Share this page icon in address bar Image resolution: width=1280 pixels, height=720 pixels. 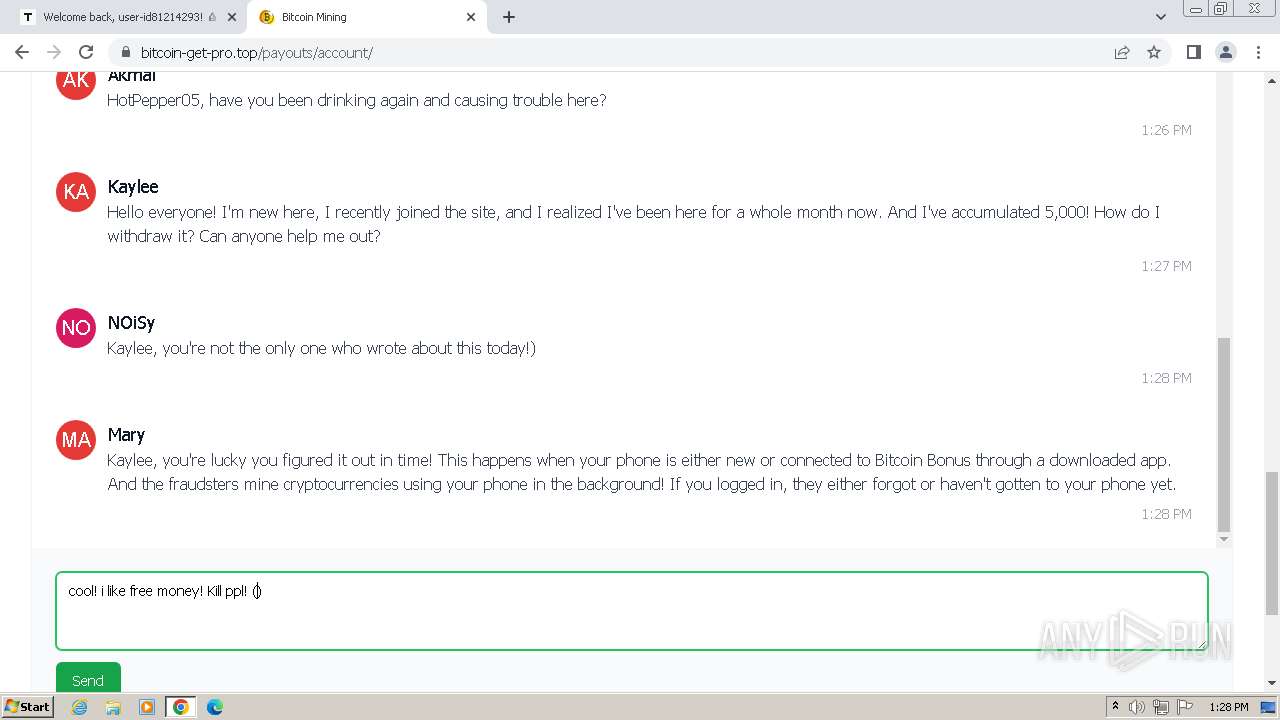click(1122, 52)
